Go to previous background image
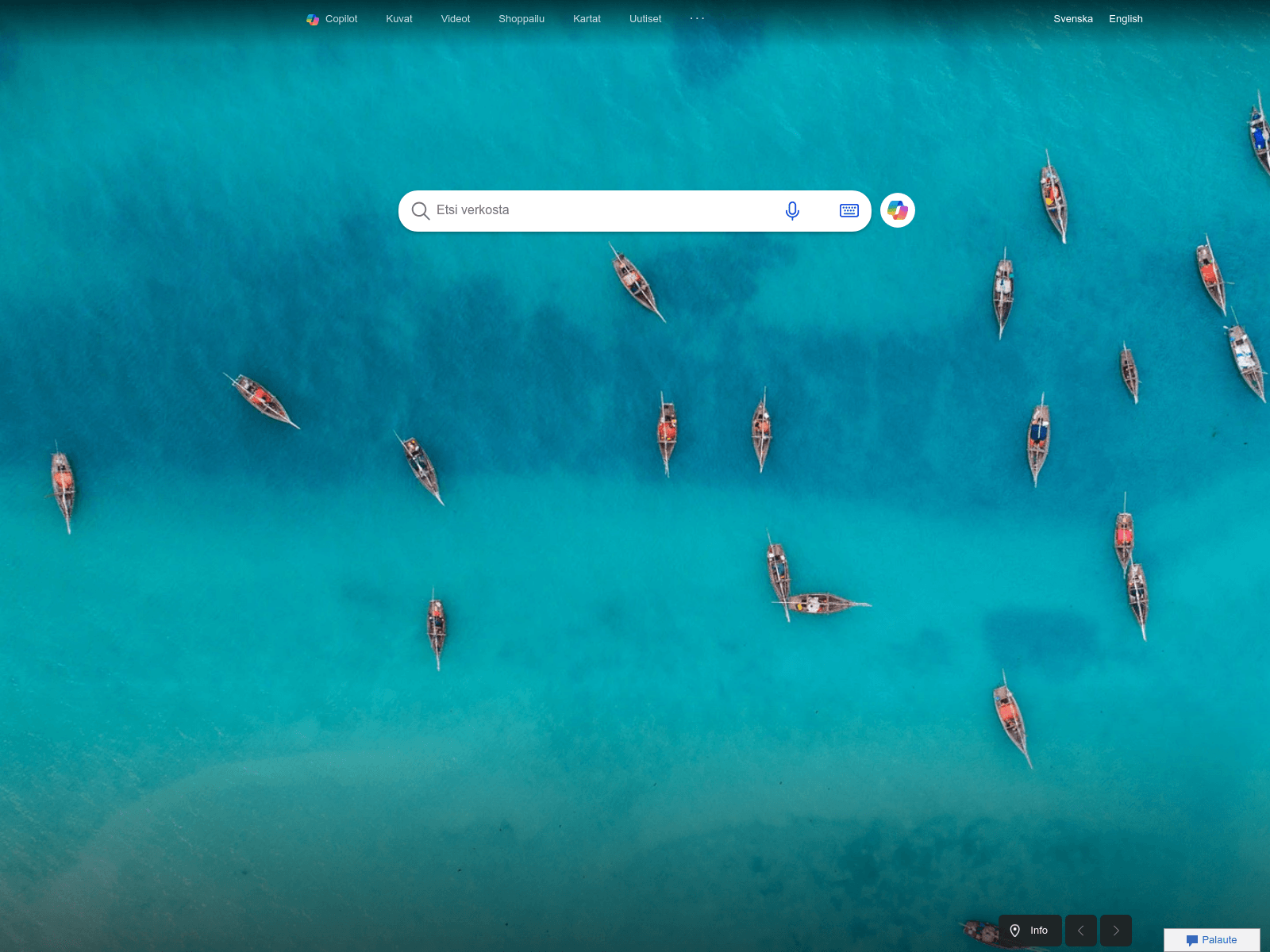The width and height of the screenshot is (1270, 952). 1081,931
